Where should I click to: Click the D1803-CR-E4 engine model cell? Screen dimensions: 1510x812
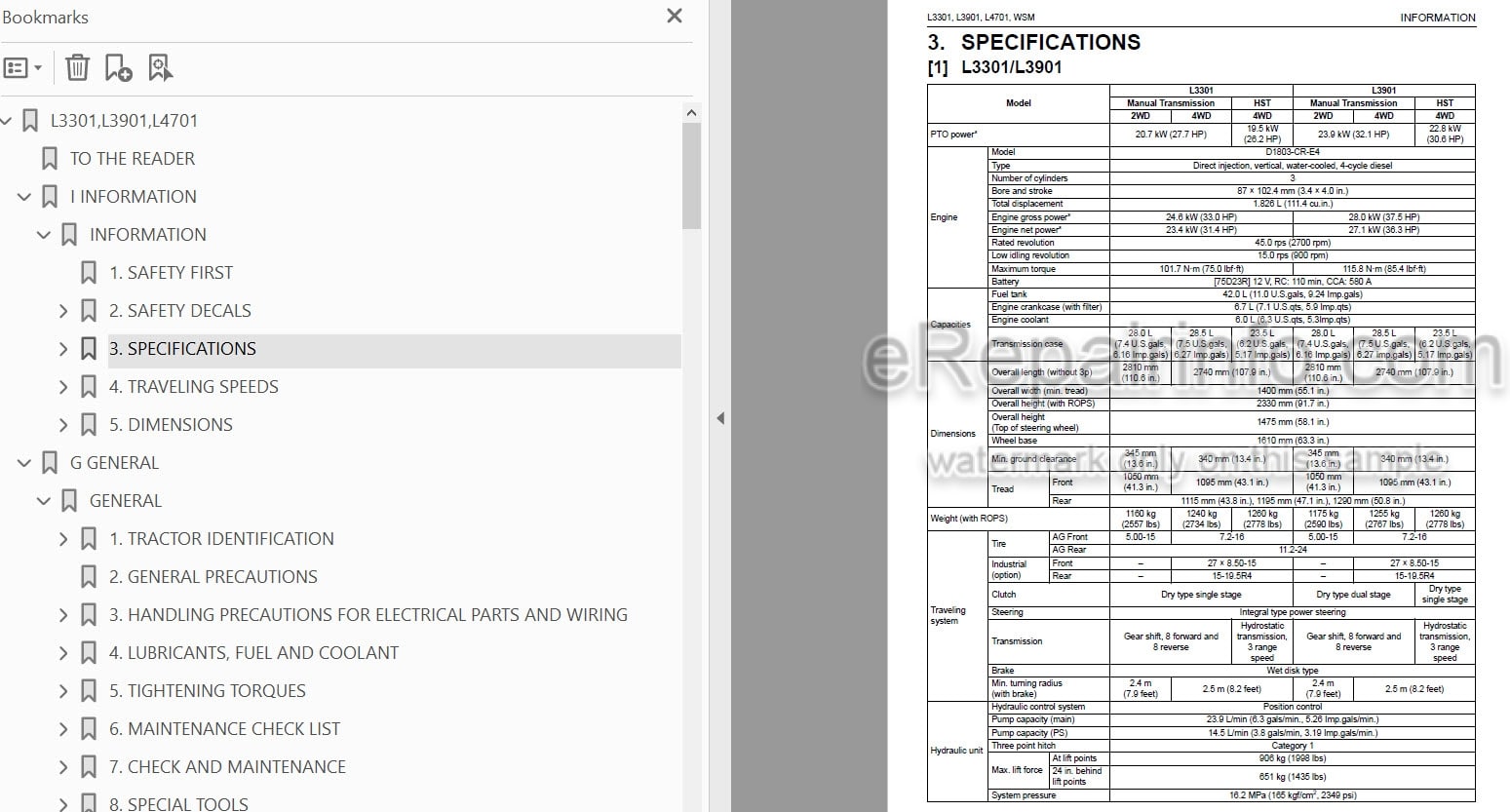pos(1293,152)
